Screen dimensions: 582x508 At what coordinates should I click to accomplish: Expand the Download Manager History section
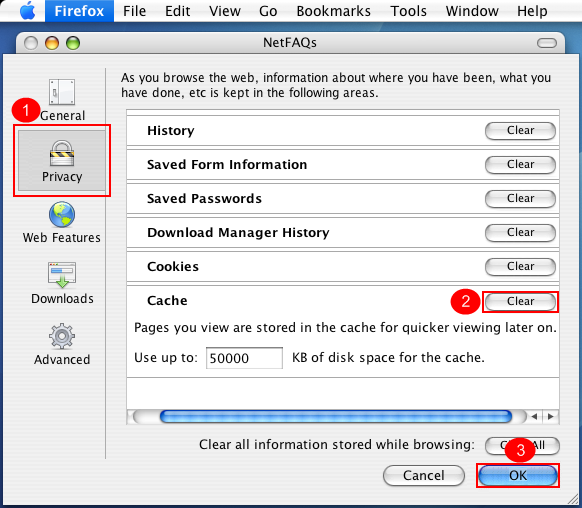click(238, 233)
